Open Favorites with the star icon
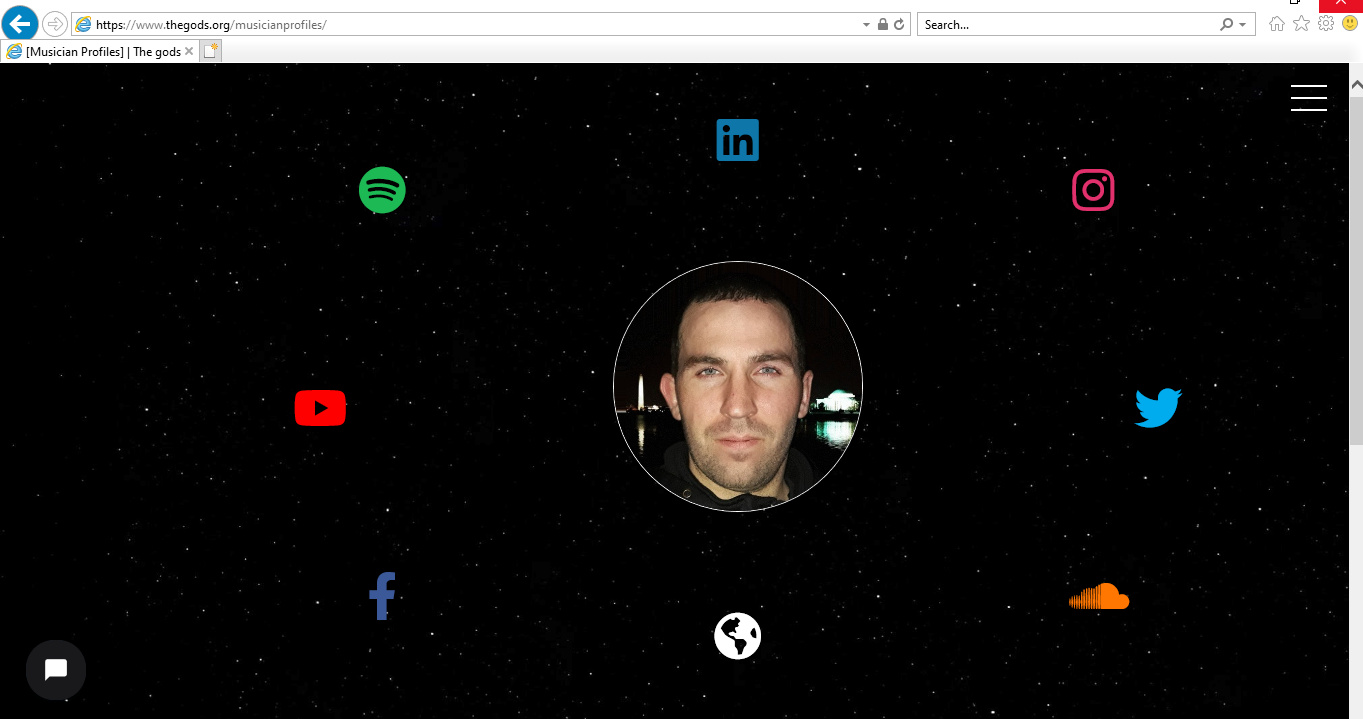 [1301, 24]
